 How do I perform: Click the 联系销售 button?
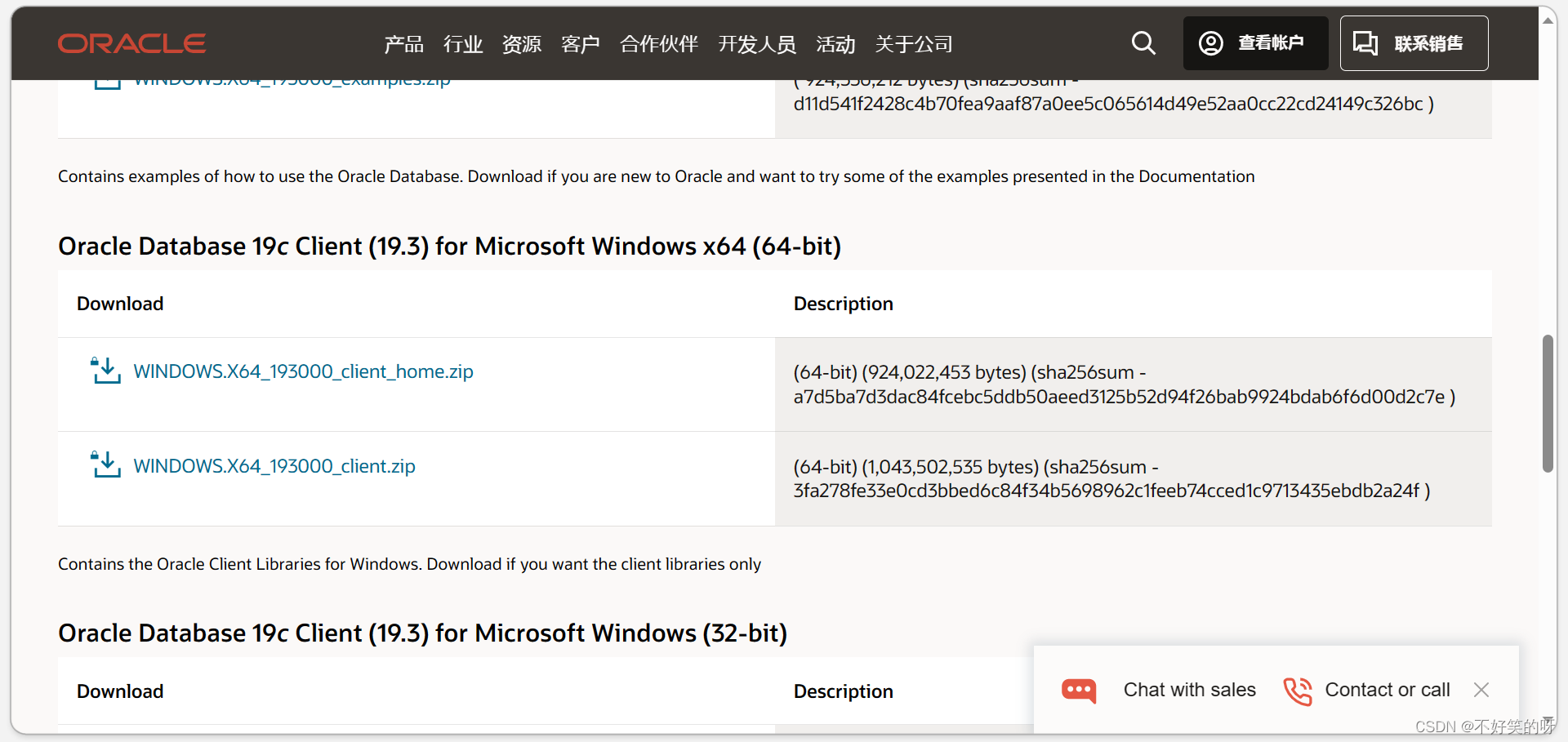point(1414,43)
